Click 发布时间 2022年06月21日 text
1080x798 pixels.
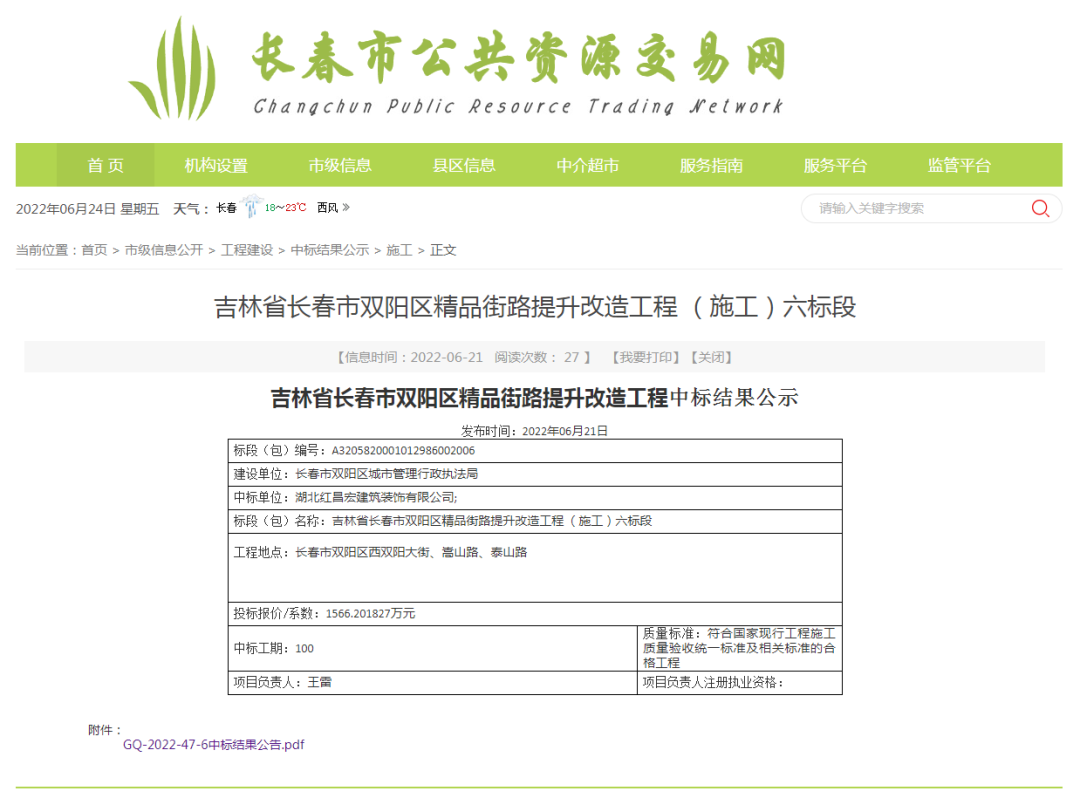click(534, 431)
